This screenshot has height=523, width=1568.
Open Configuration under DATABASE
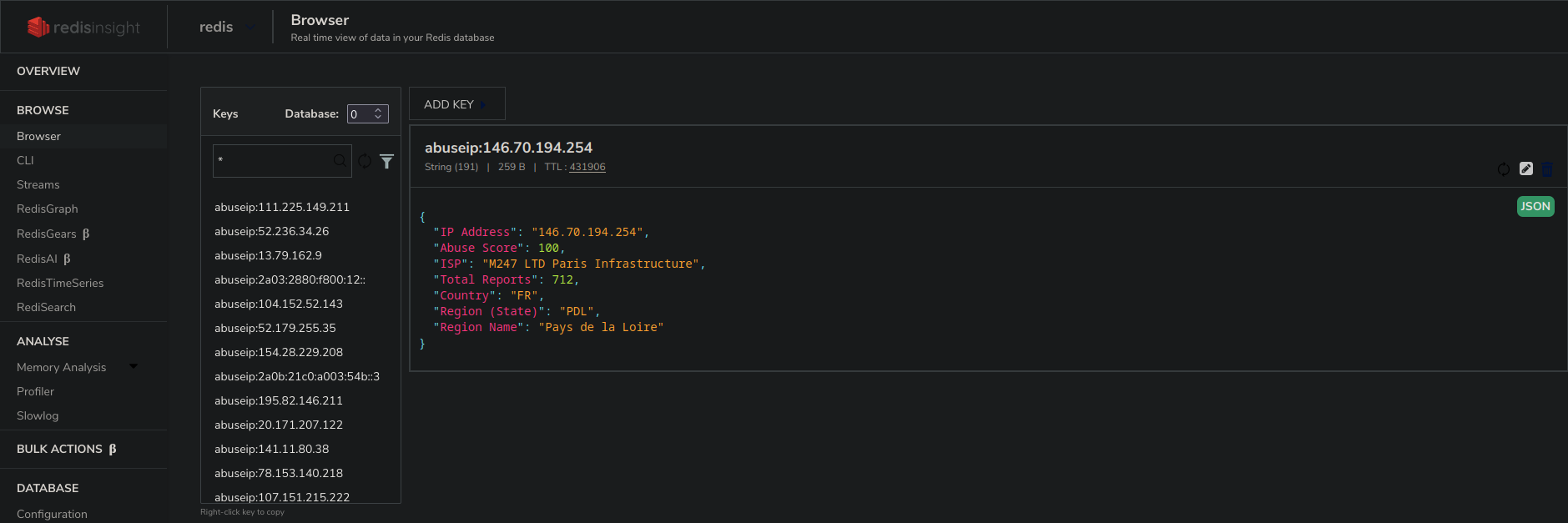click(52, 514)
